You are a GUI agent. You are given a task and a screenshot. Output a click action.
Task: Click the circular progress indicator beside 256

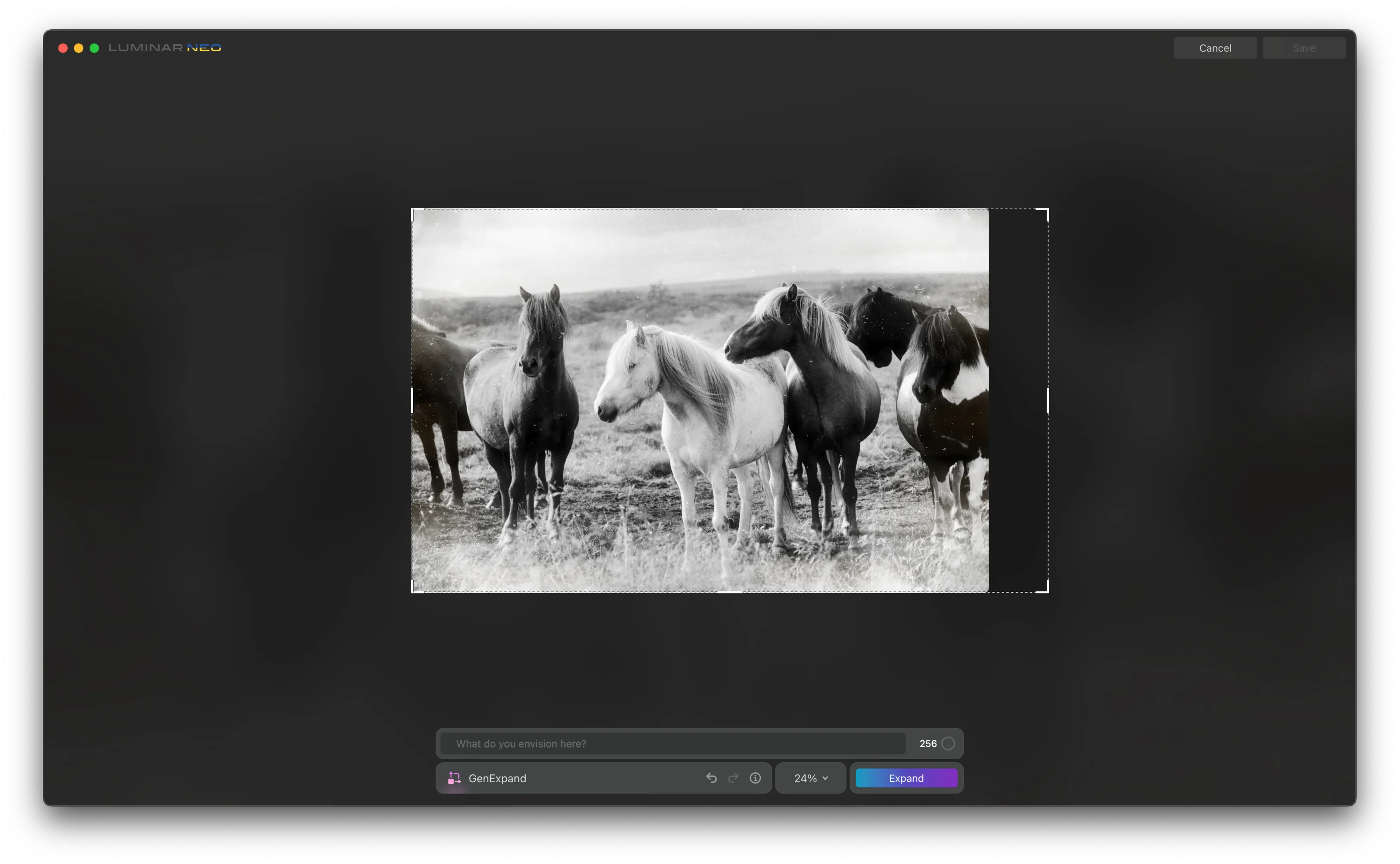tap(948, 744)
